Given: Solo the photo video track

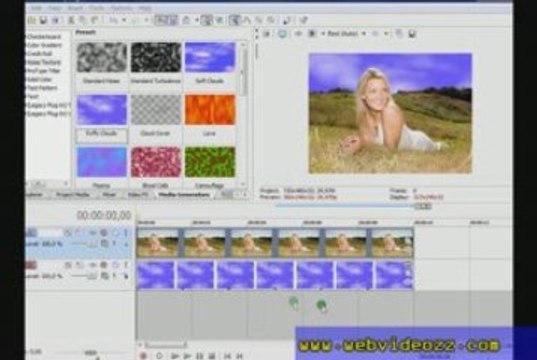Looking at the screenshot, I should coord(126,233).
